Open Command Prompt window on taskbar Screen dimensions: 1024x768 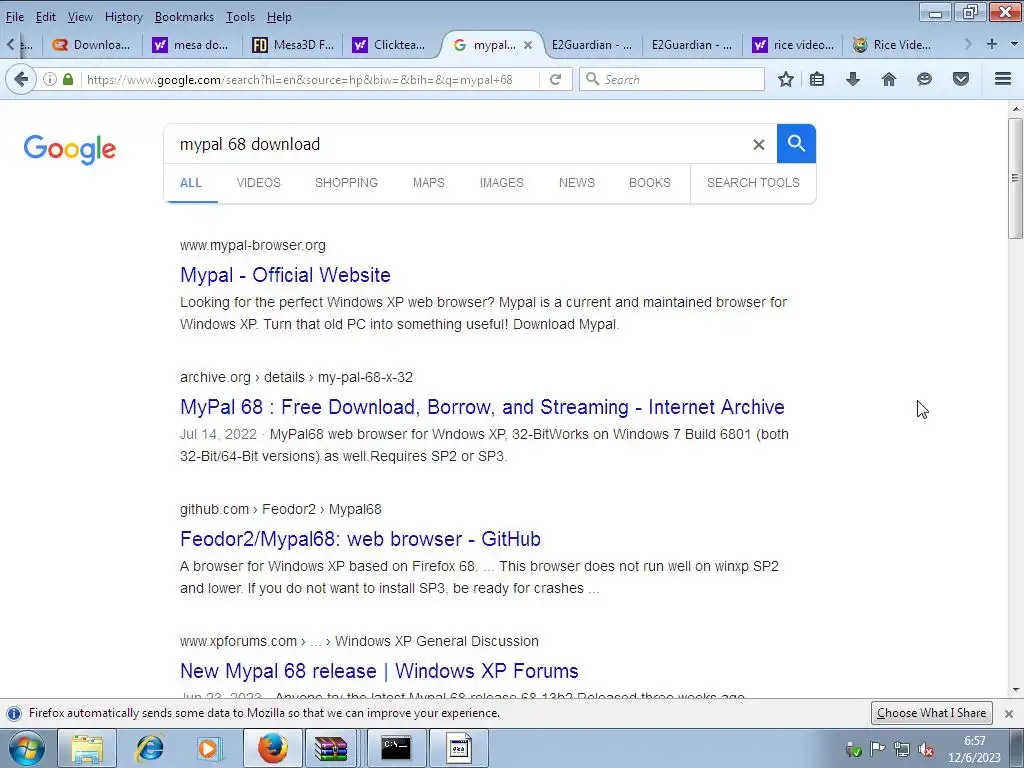(396, 748)
